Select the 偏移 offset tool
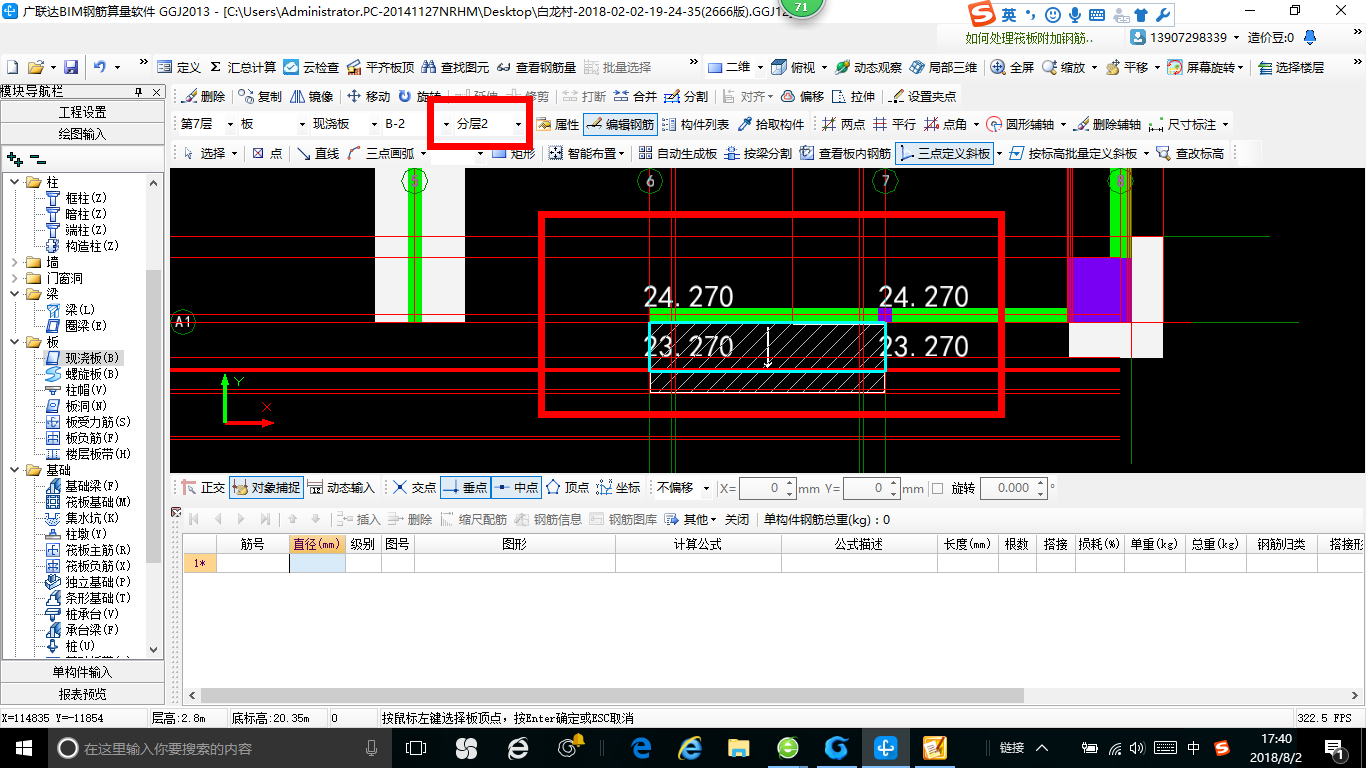 coord(802,97)
